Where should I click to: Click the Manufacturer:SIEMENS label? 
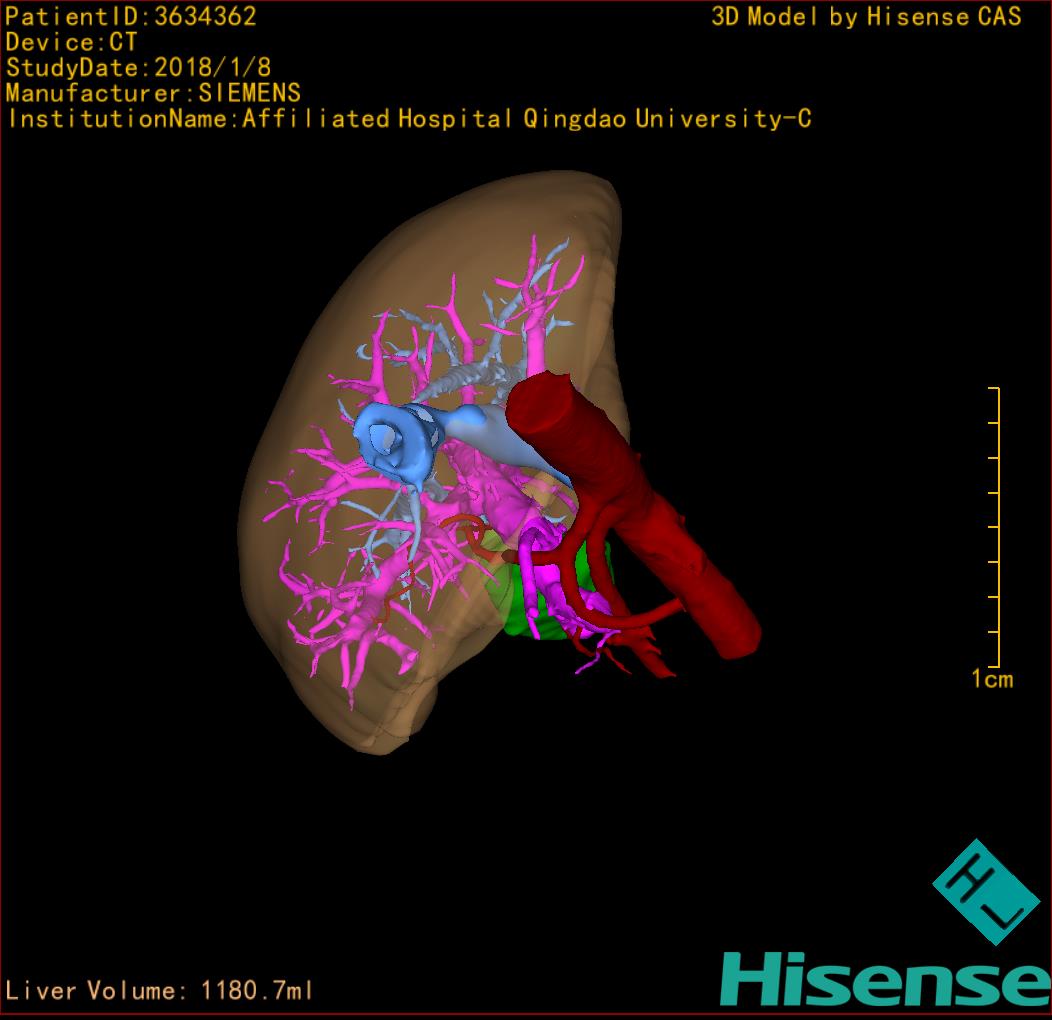tap(153, 93)
